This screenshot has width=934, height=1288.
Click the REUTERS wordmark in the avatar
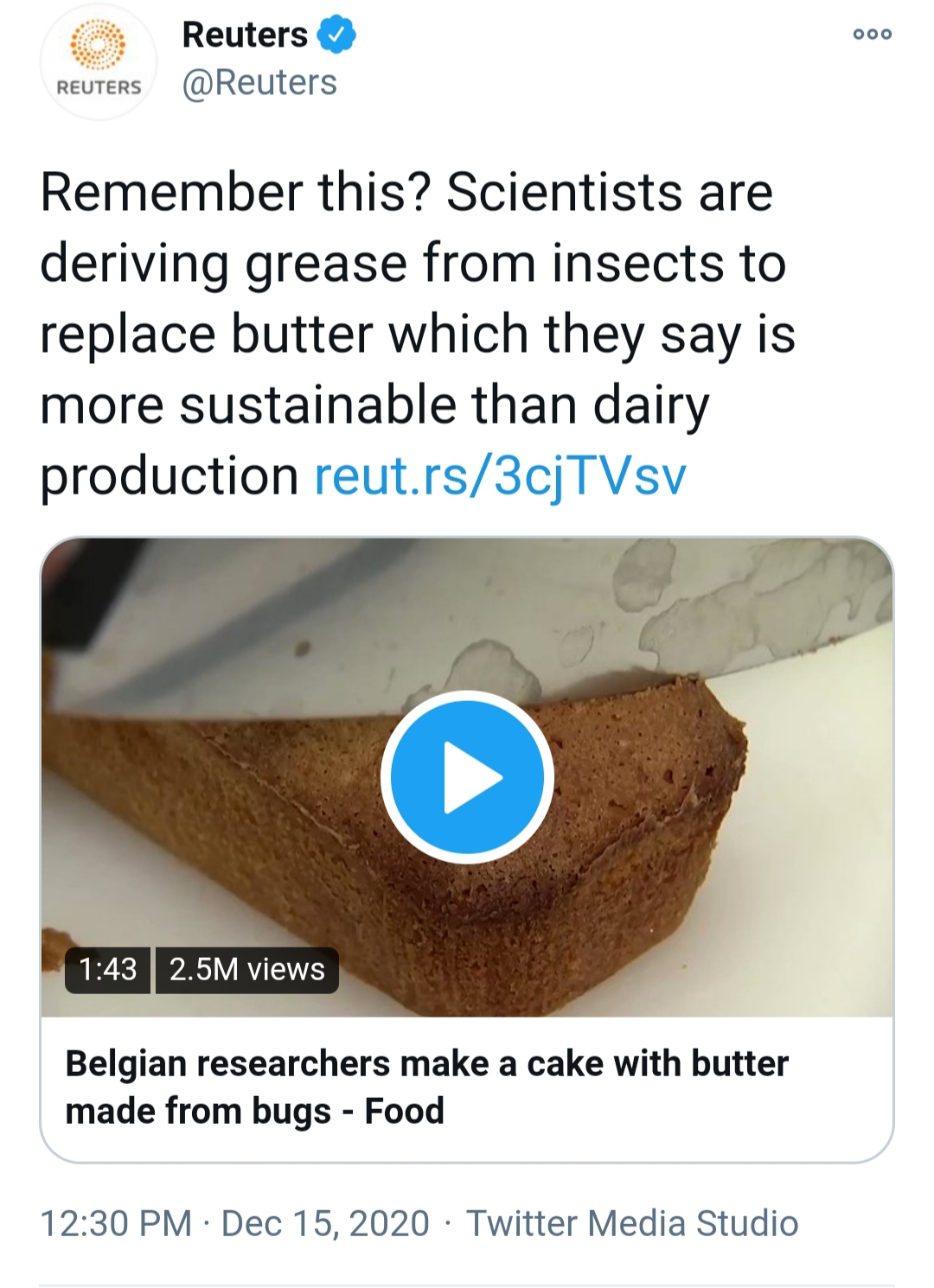point(99,87)
